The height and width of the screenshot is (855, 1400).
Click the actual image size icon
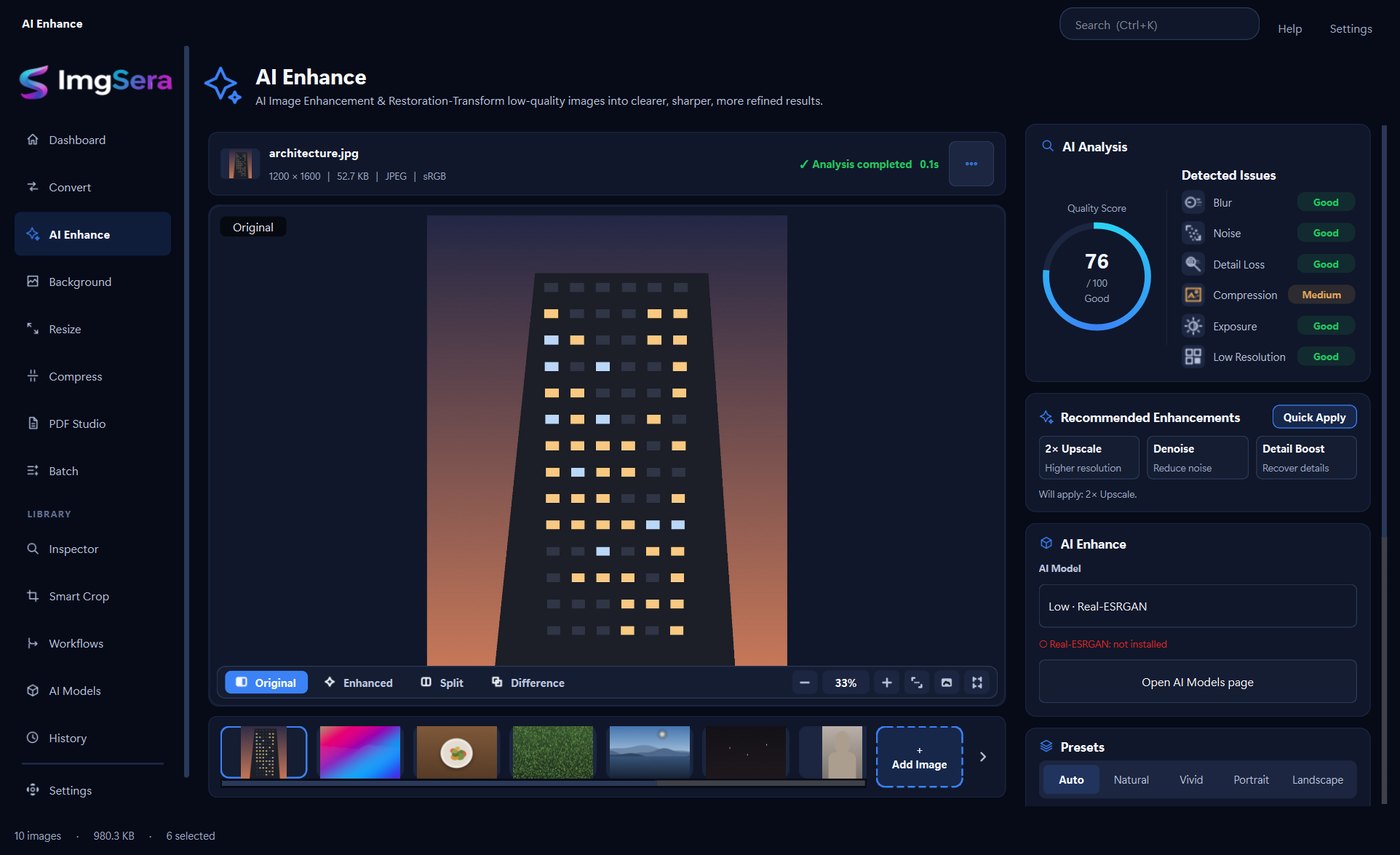947,682
